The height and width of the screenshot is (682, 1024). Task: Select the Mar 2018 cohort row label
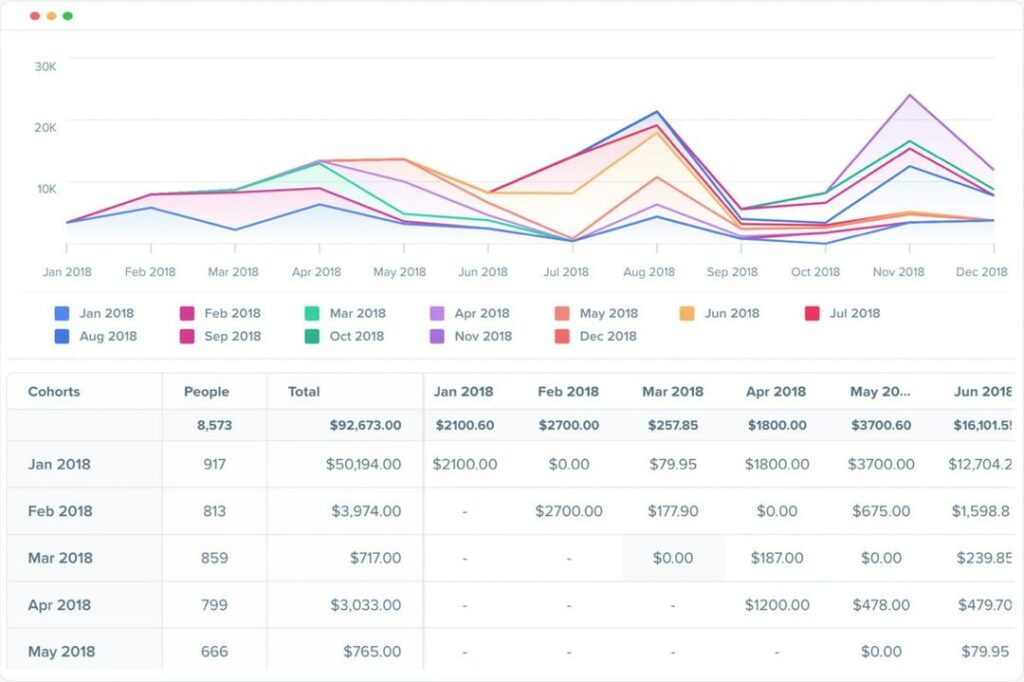60,559
